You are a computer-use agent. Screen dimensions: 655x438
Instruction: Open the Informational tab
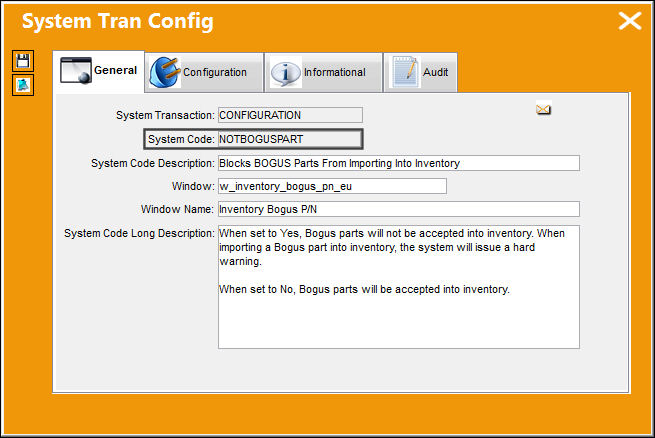[x=324, y=72]
